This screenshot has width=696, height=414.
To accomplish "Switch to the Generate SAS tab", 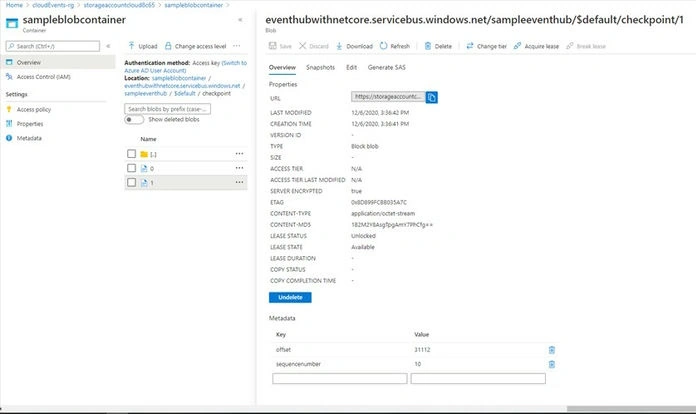I will 387,67.
